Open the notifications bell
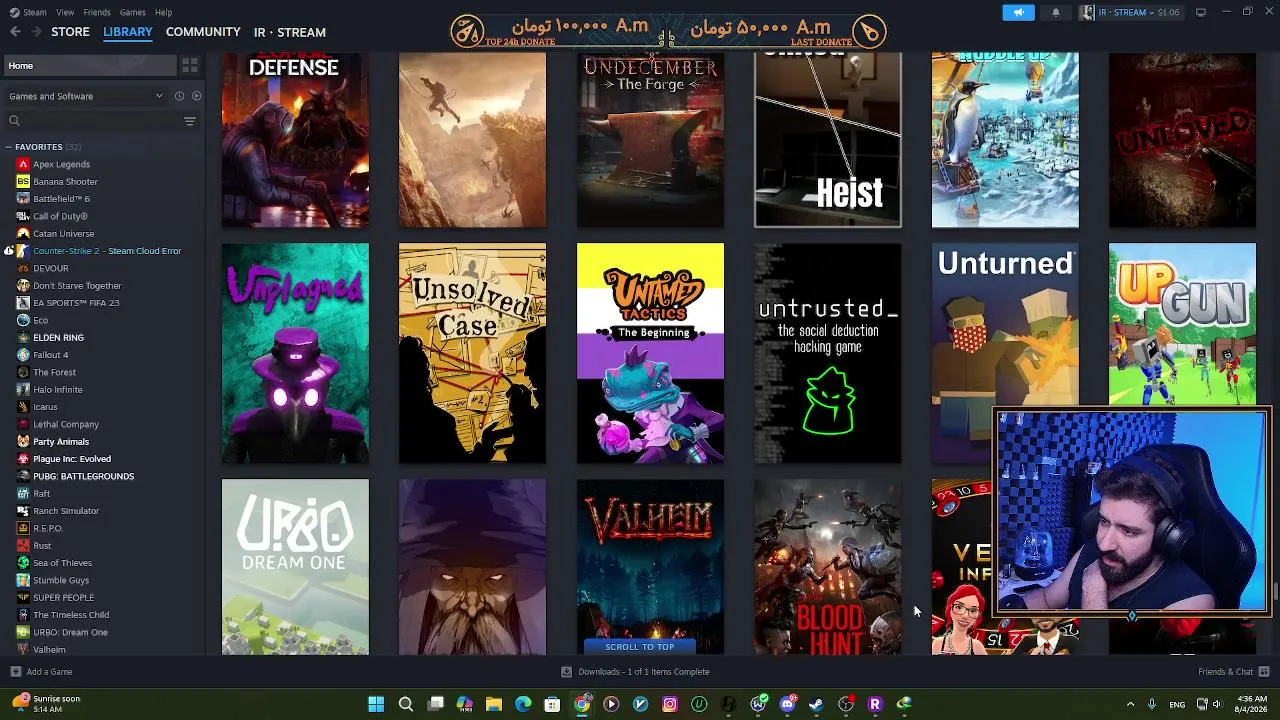Screen dimensions: 1280x720 1055,12
